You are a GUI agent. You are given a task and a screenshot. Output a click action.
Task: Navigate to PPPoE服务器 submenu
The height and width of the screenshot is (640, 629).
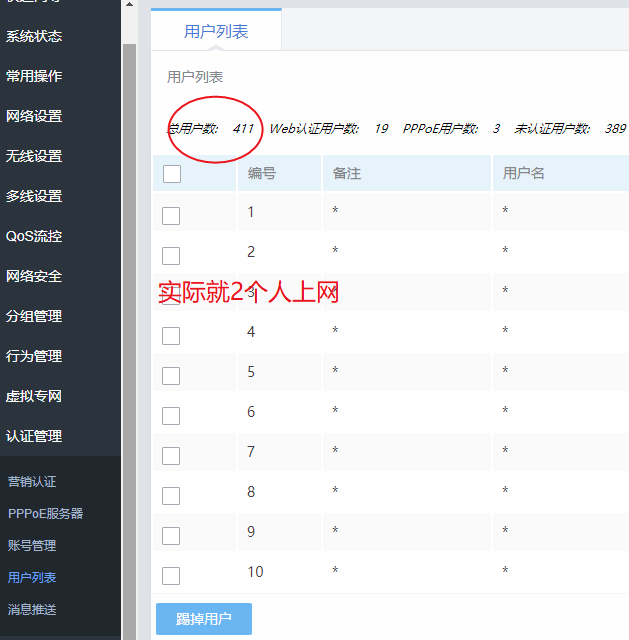(45, 514)
